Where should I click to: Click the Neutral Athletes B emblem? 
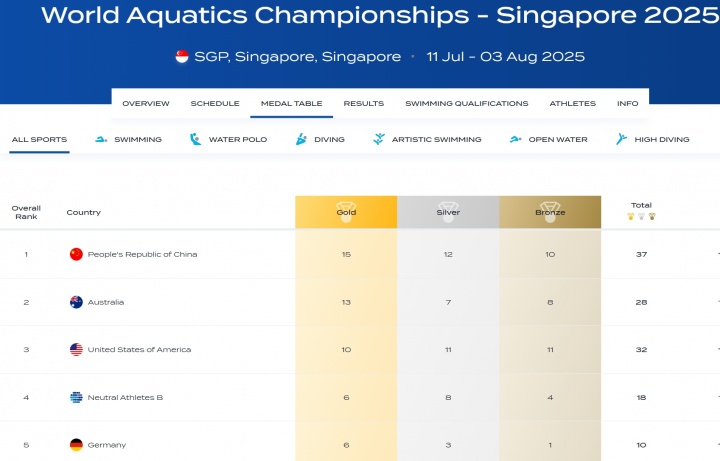click(76, 397)
